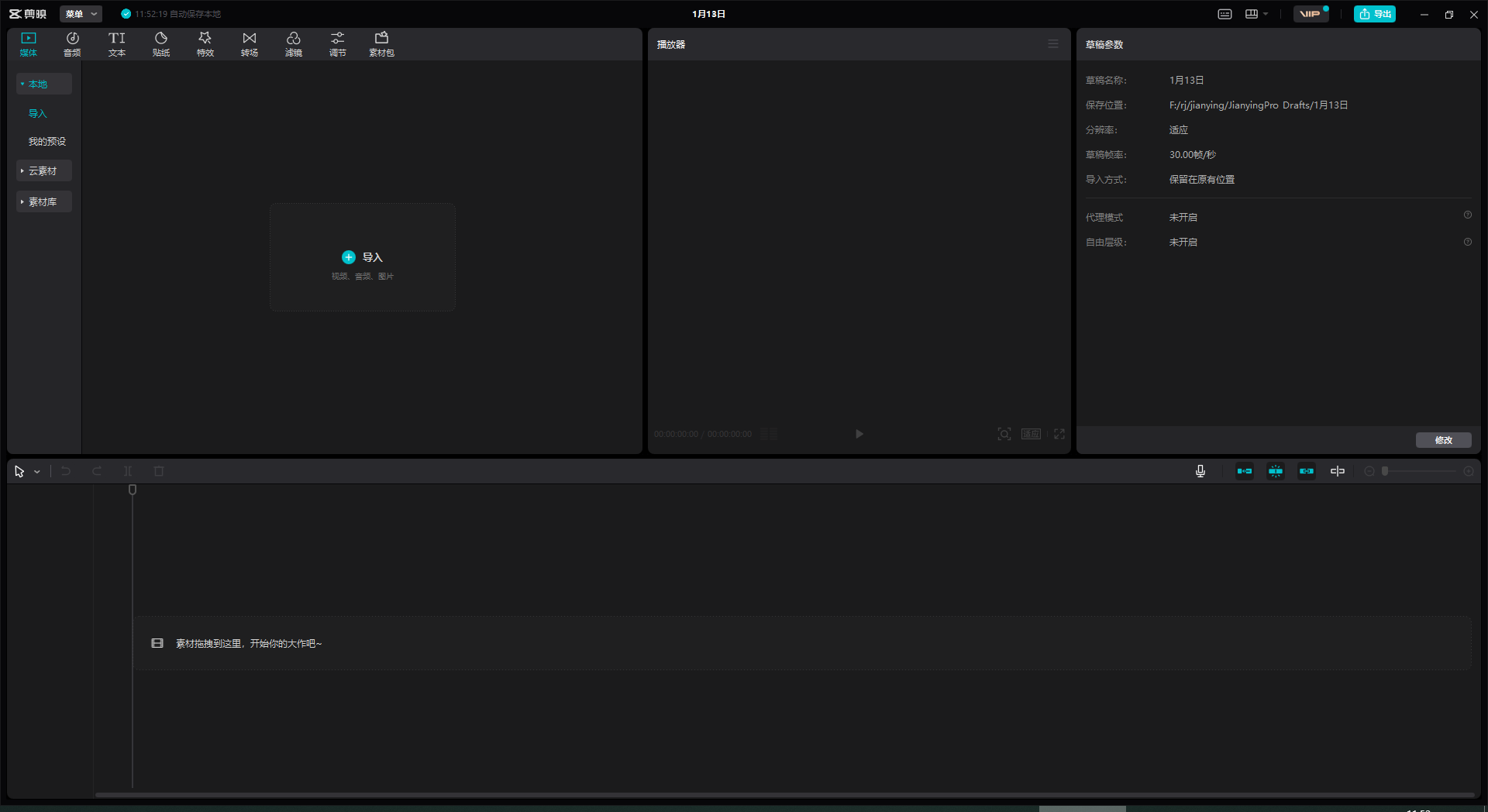Image resolution: width=1488 pixels, height=812 pixels.
Task: Select 导入 in the left sidebar
Action: [38, 113]
